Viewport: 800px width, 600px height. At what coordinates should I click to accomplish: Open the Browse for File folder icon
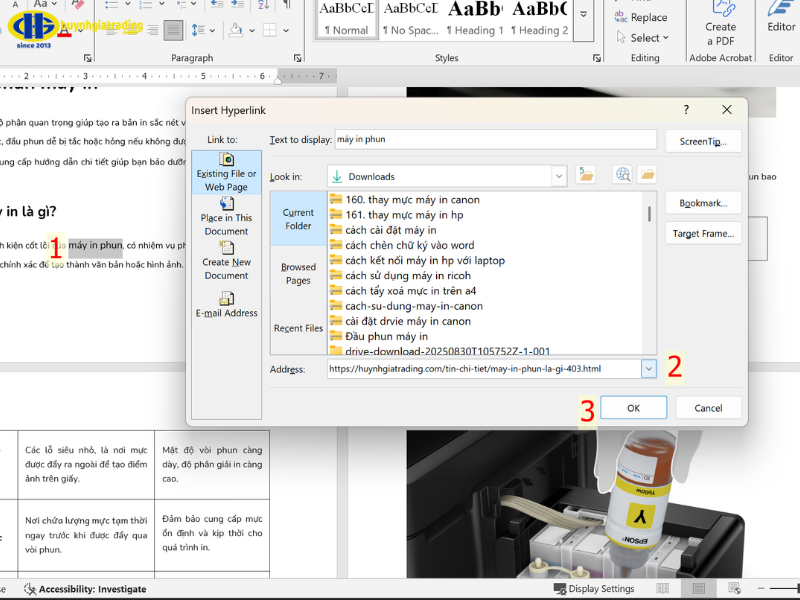pos(647,176)
